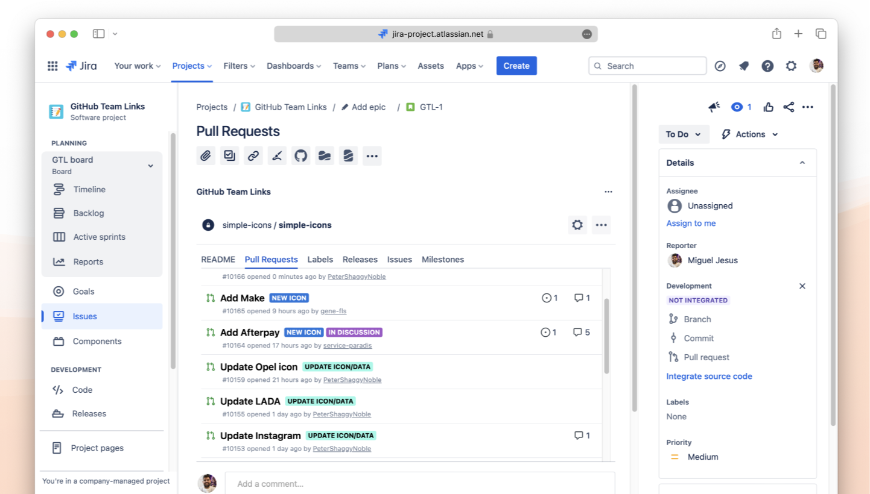Open a new browser tab
870x494 pixels.
tap(798, 34)
